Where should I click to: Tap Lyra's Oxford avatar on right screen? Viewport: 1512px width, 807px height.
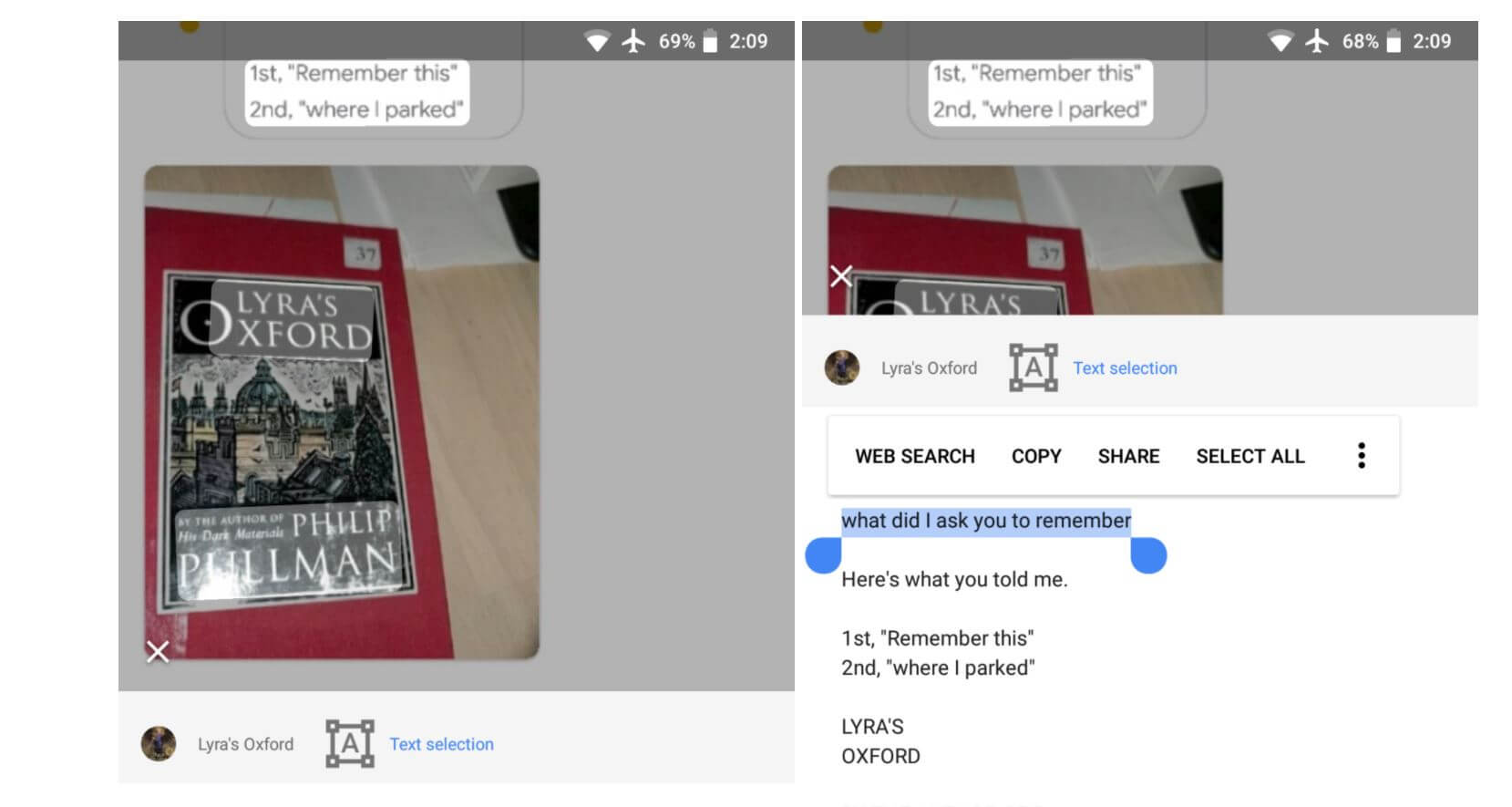pyautogui.click(x=842, y=367)
